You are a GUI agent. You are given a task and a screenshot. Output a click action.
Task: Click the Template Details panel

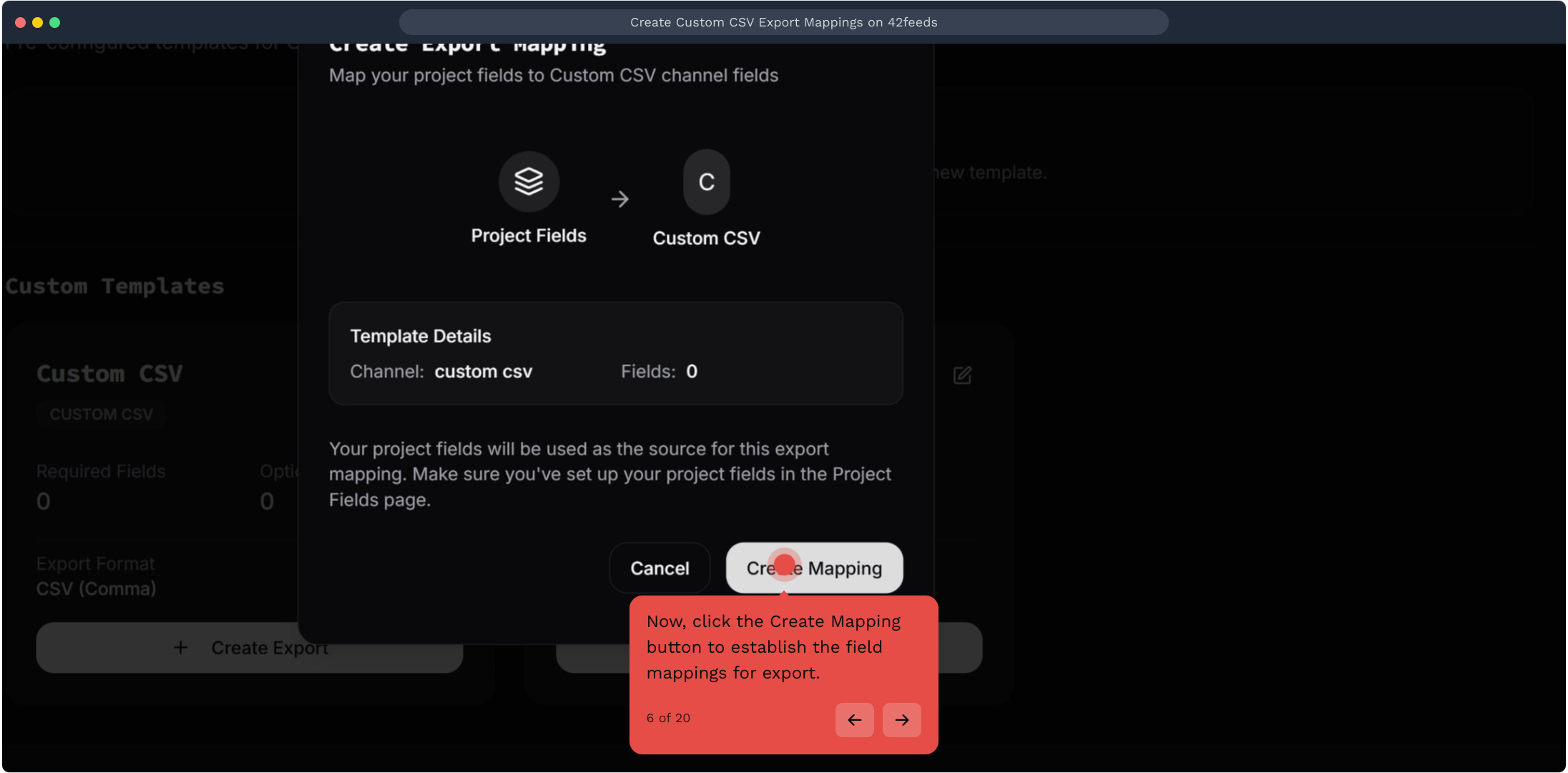click(x=615, y=354)
